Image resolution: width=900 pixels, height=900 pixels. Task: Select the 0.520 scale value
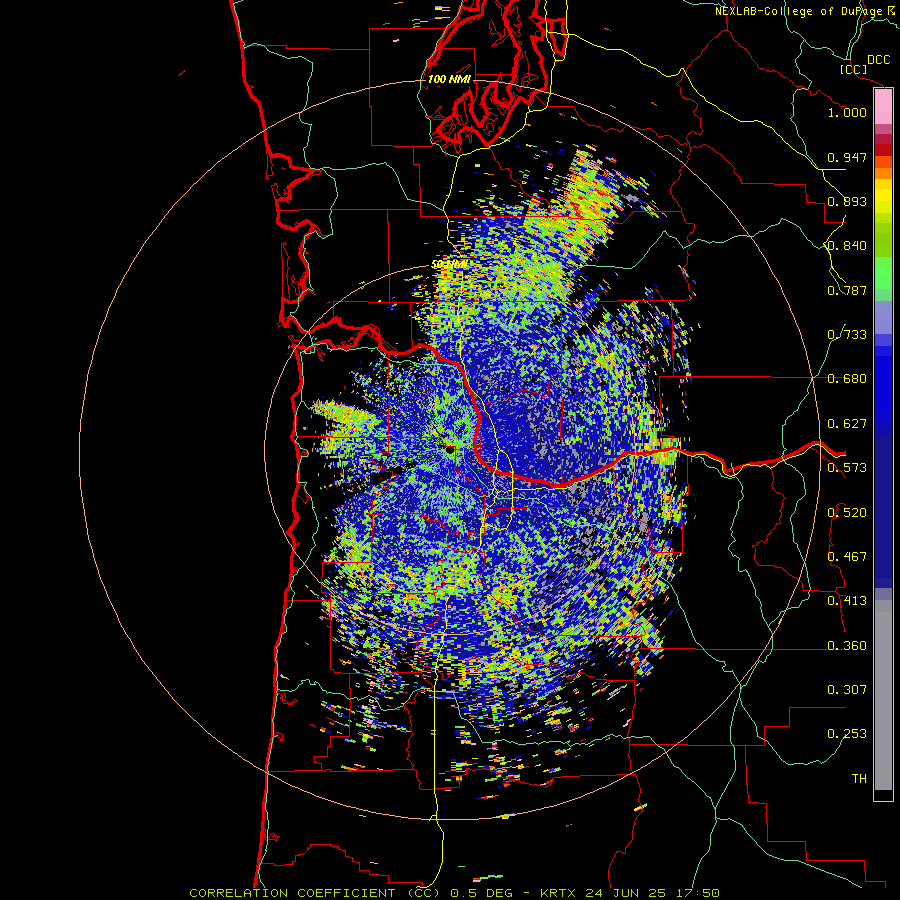point(847,513)
